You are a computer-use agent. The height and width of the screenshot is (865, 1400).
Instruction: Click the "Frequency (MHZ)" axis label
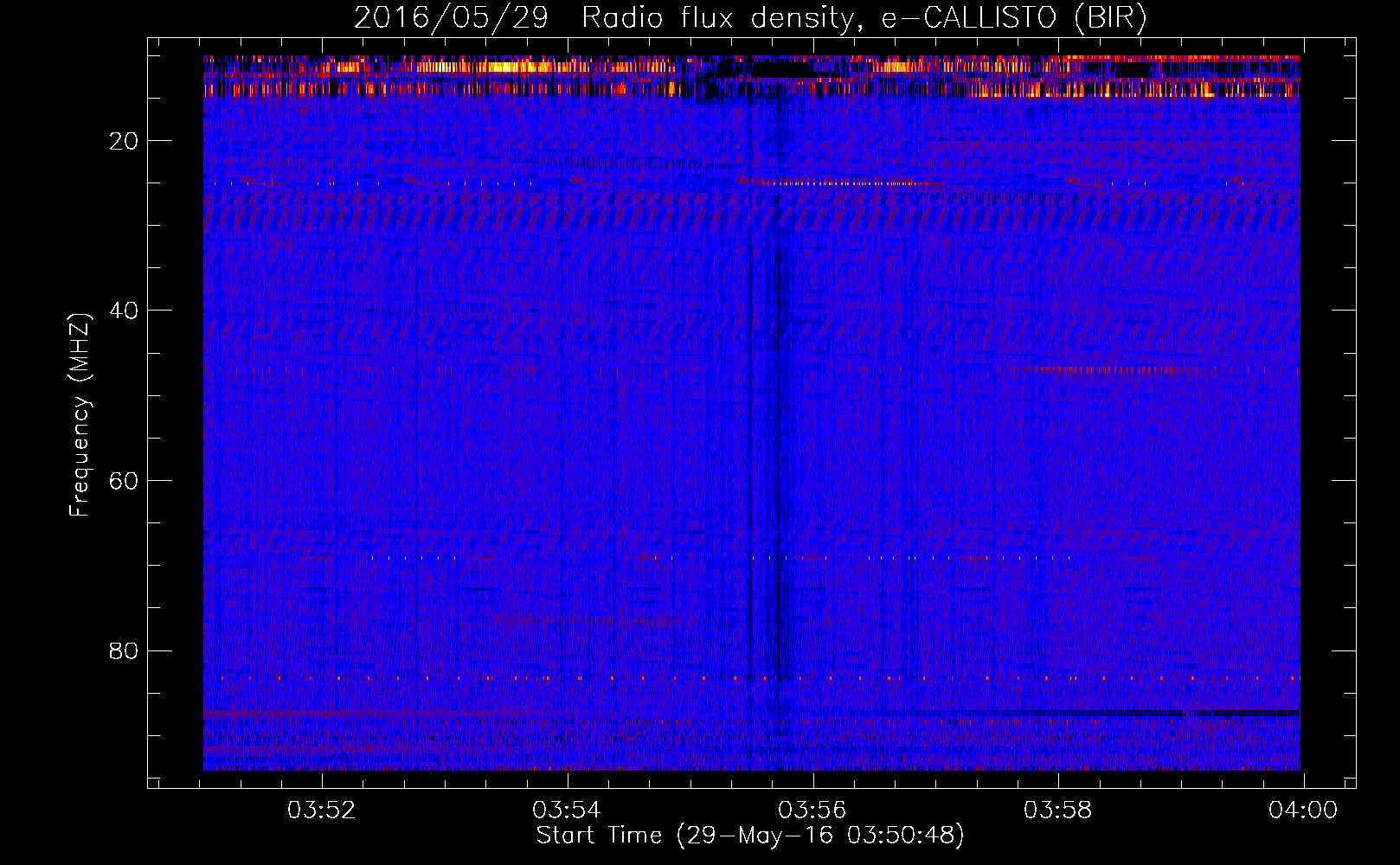80,415
